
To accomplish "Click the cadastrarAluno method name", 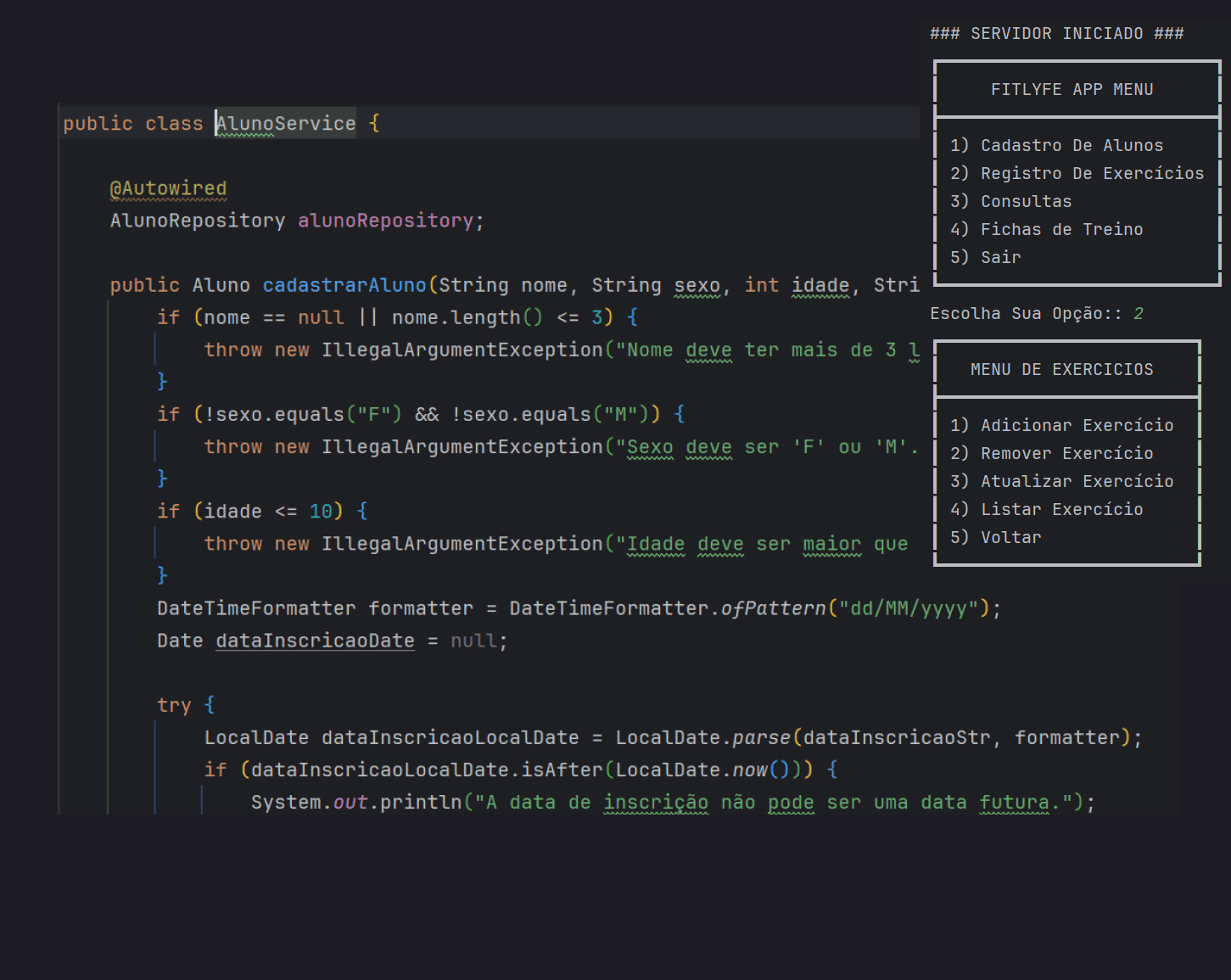I will (x=344, y=285).
